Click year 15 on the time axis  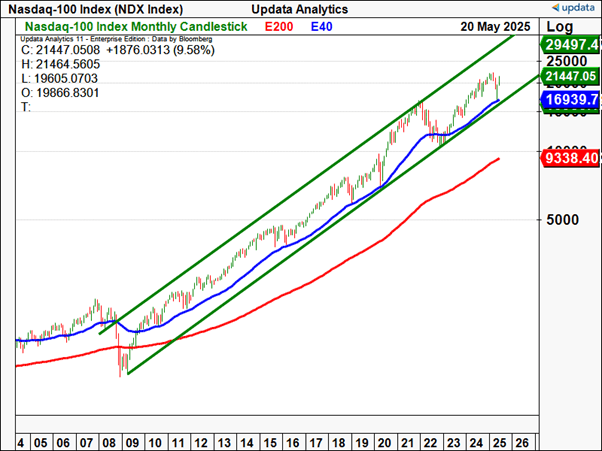270,443
